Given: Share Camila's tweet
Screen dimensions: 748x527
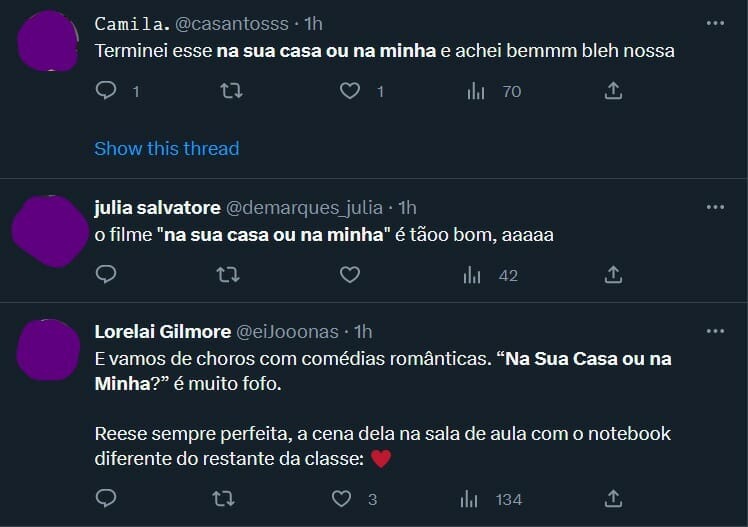Looking at the screenshot, I should pos(614,91).
